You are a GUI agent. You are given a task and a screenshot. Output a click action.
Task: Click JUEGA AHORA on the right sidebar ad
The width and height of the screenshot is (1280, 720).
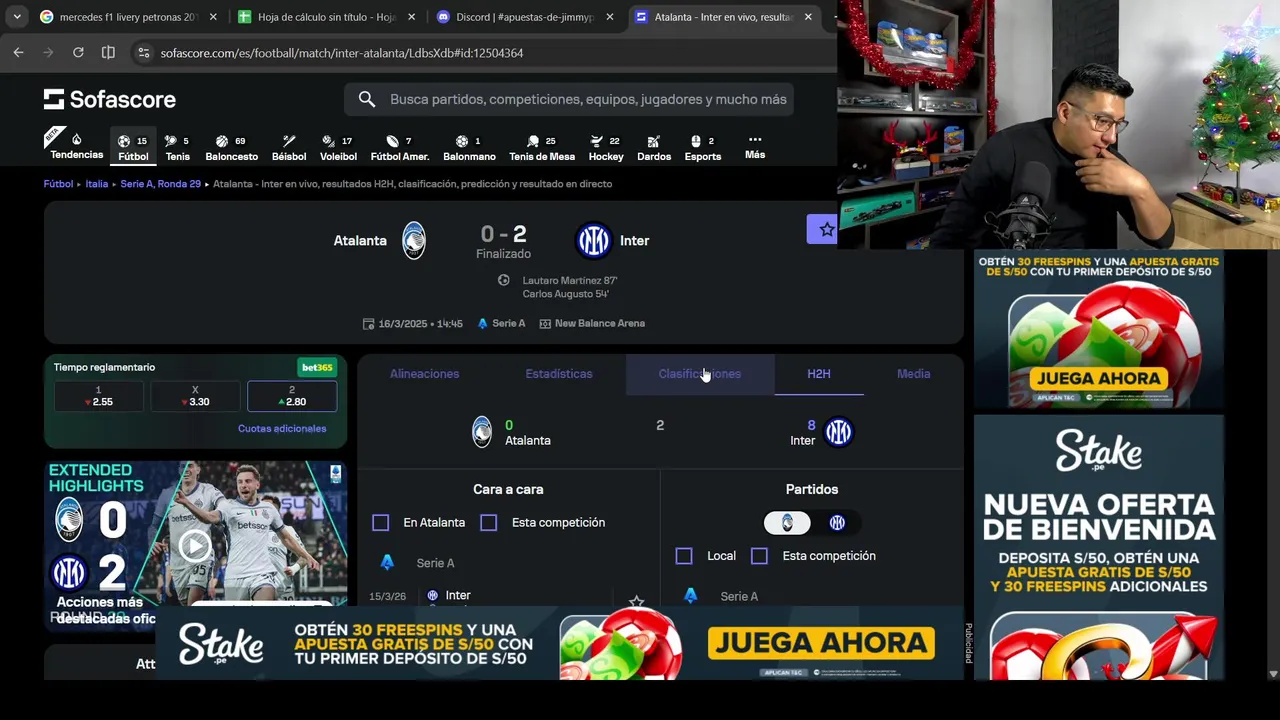click(1099, 378)
